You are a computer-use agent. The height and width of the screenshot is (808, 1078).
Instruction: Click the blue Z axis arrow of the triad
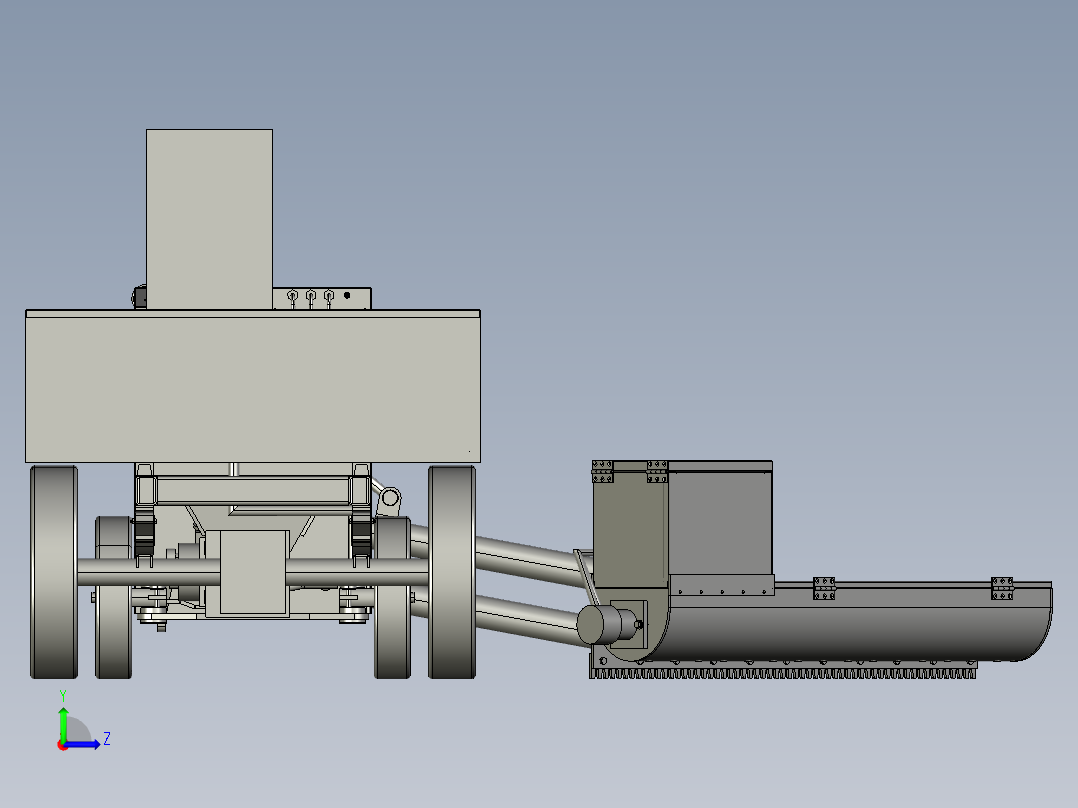82,744
